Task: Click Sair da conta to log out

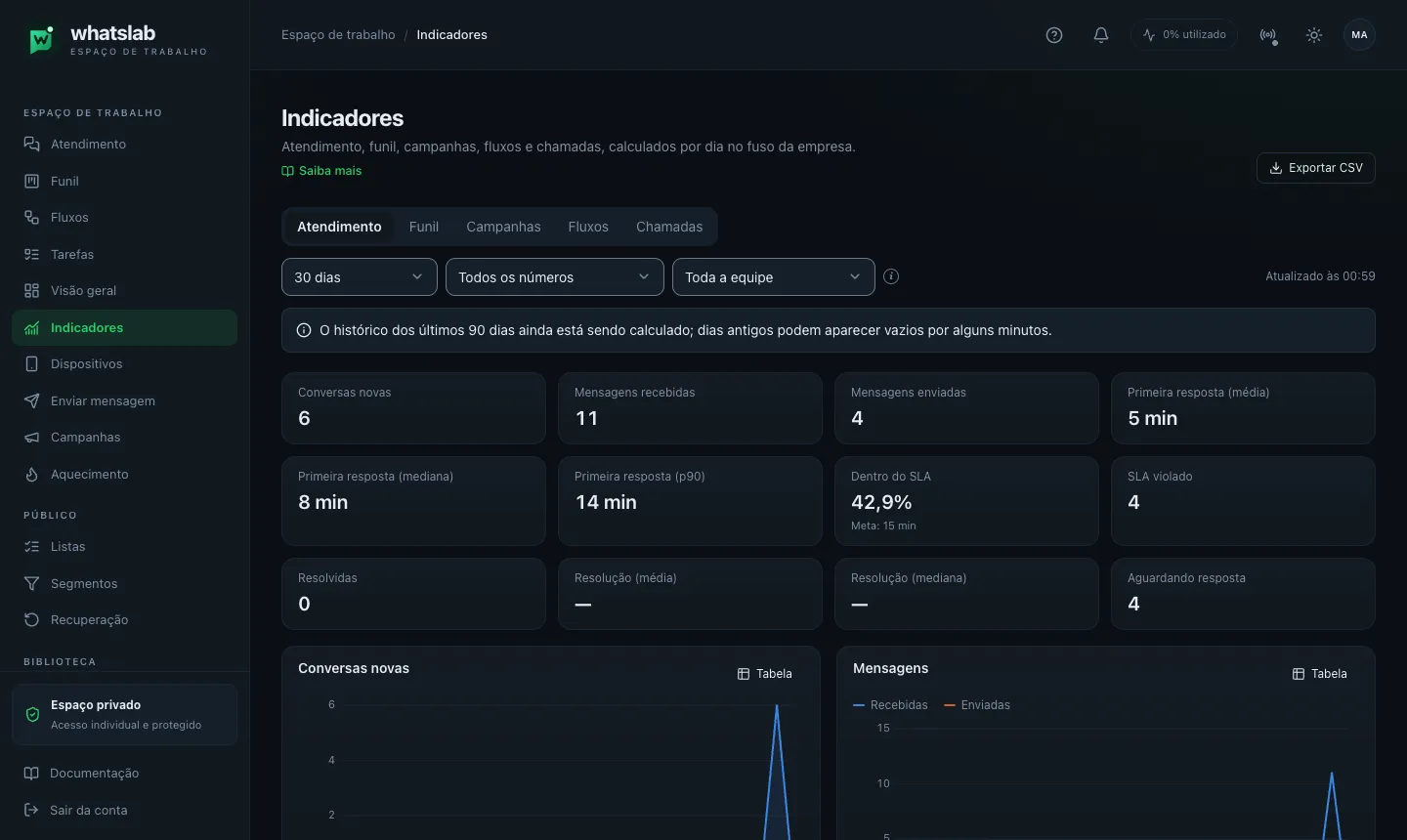Action: coord(124,811)
